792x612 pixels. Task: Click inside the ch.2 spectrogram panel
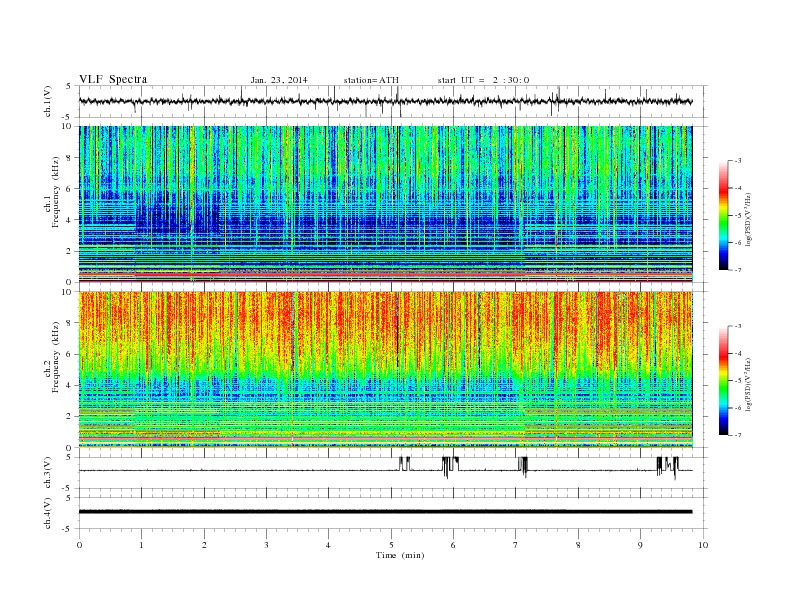tap(385, 370)
